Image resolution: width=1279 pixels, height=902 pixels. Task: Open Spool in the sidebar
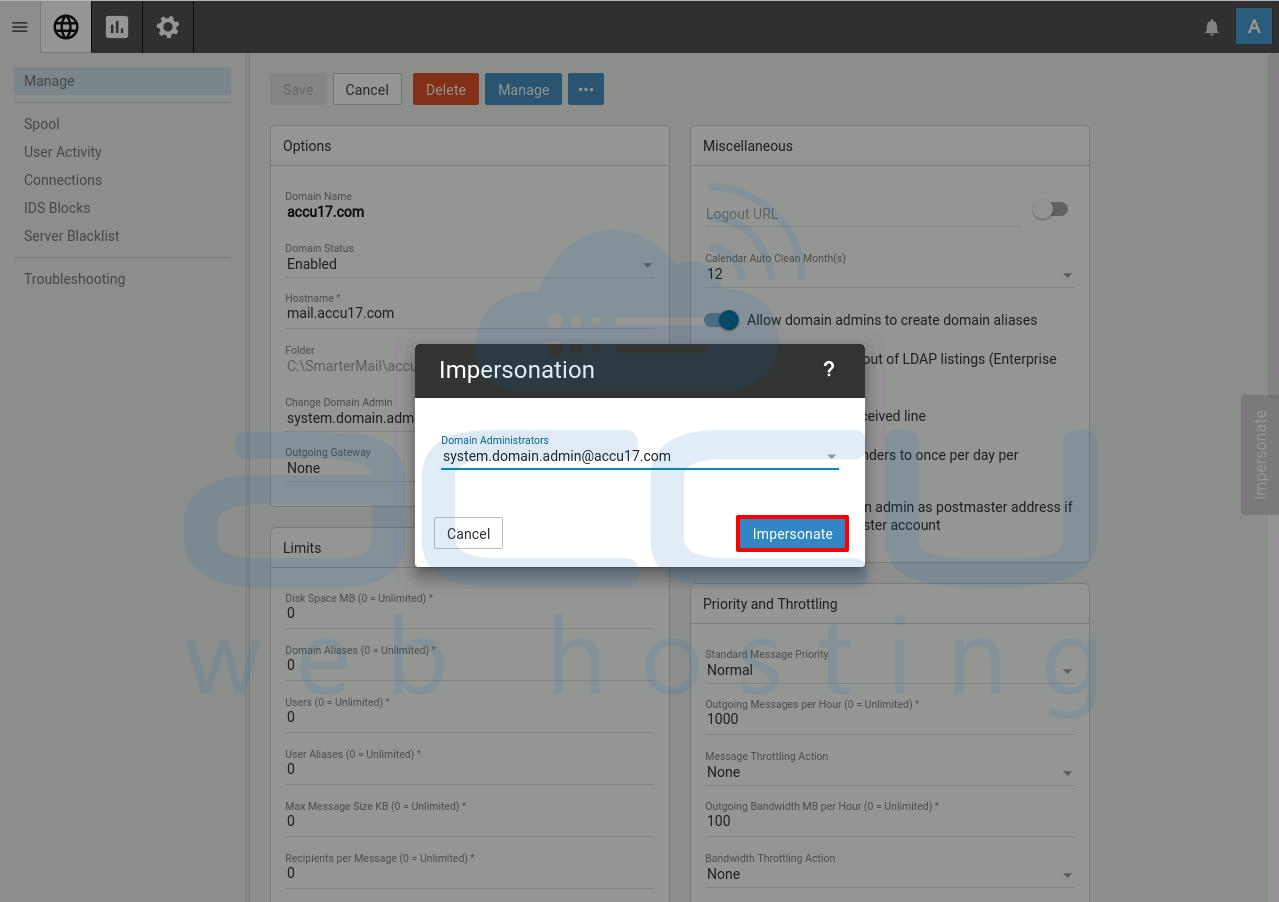42,124
